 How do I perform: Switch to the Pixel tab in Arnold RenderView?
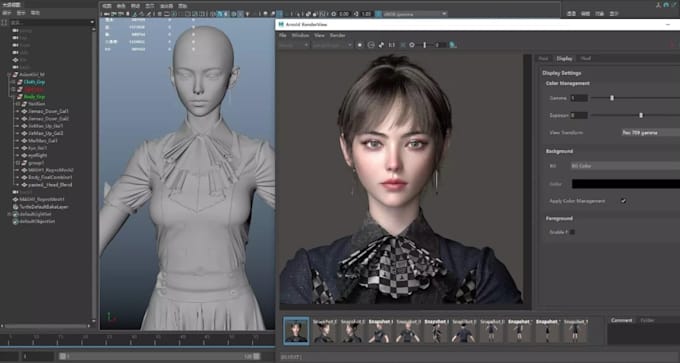click(585, 59)
